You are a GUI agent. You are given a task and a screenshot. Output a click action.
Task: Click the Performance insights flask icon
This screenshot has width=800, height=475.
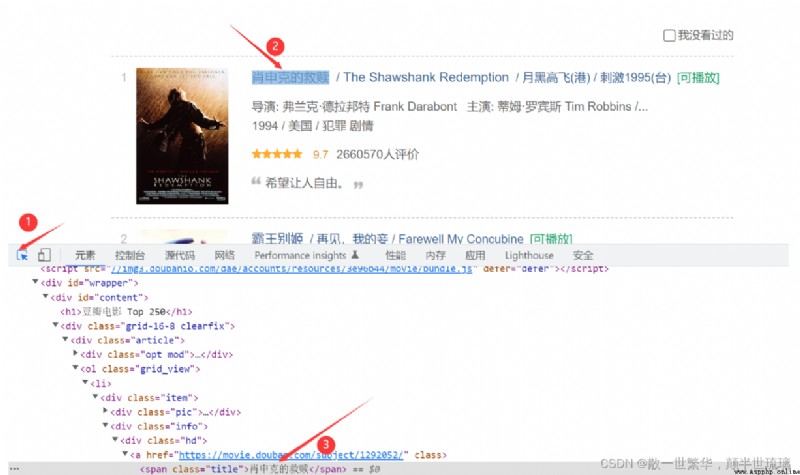tap(355, 255)
